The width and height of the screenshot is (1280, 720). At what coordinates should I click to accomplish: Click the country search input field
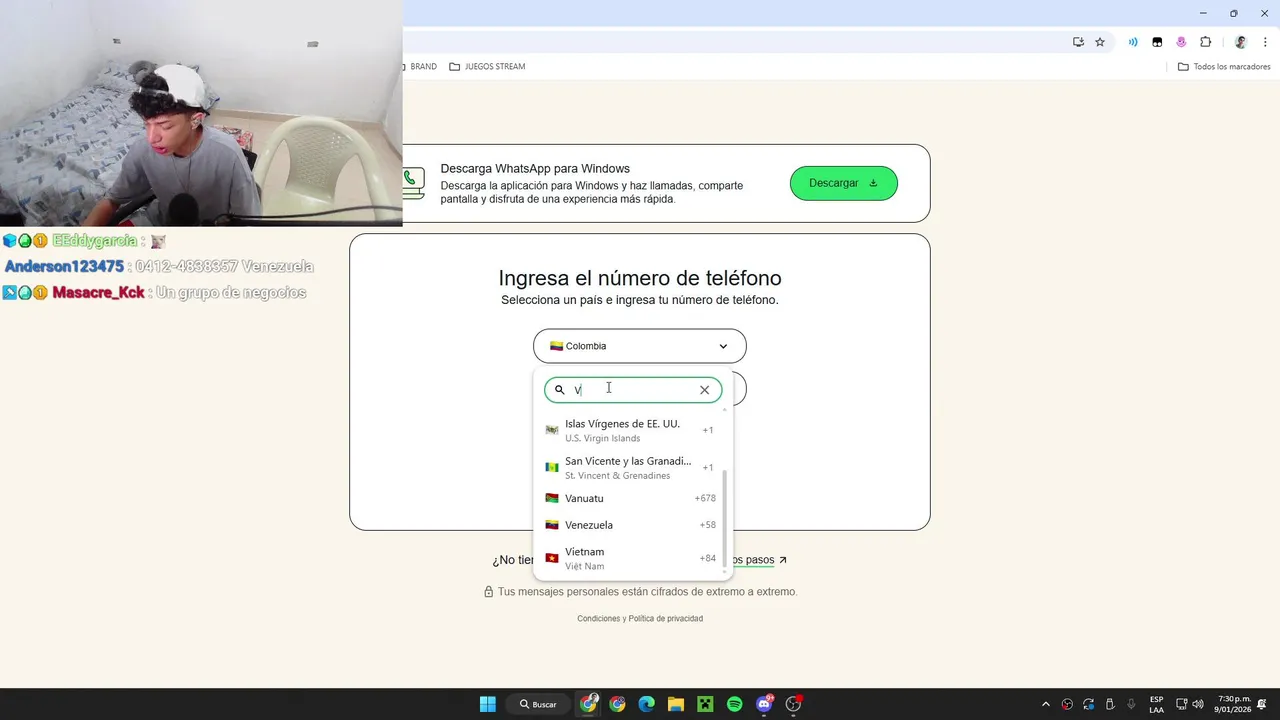click(633, 390)
